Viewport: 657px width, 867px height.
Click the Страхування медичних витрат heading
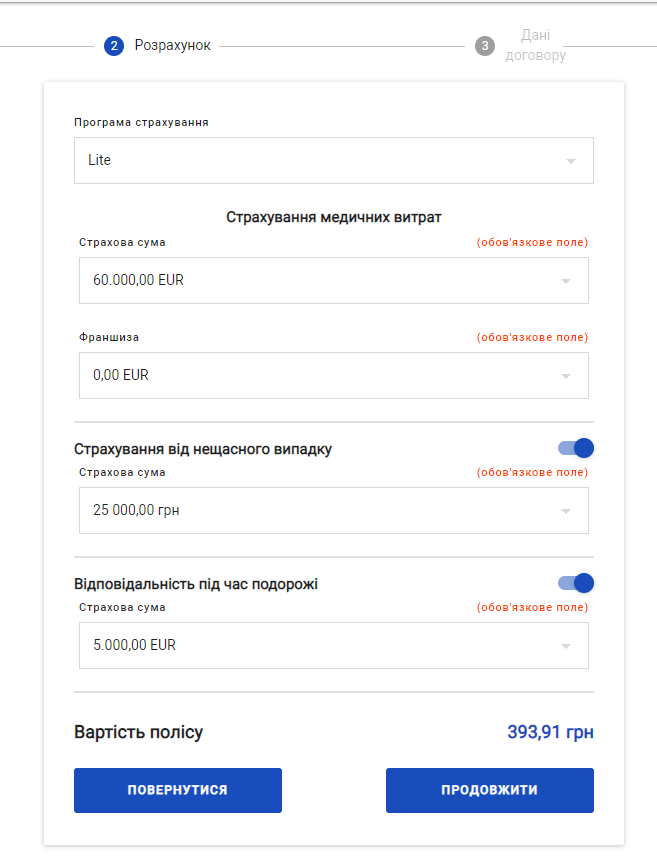(x=333, y=217)
